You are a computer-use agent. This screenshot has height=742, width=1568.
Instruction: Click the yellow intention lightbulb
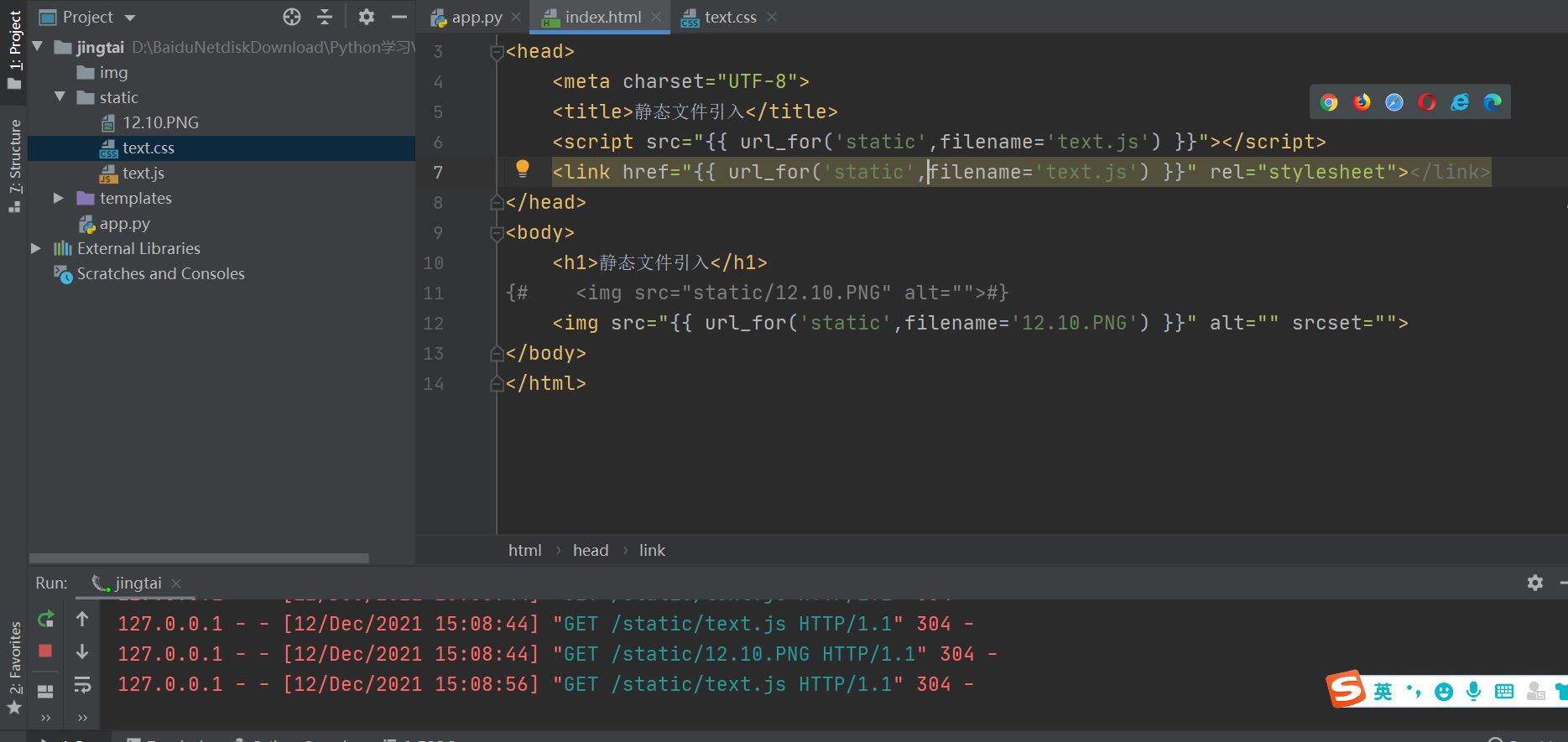pos(523,169)
